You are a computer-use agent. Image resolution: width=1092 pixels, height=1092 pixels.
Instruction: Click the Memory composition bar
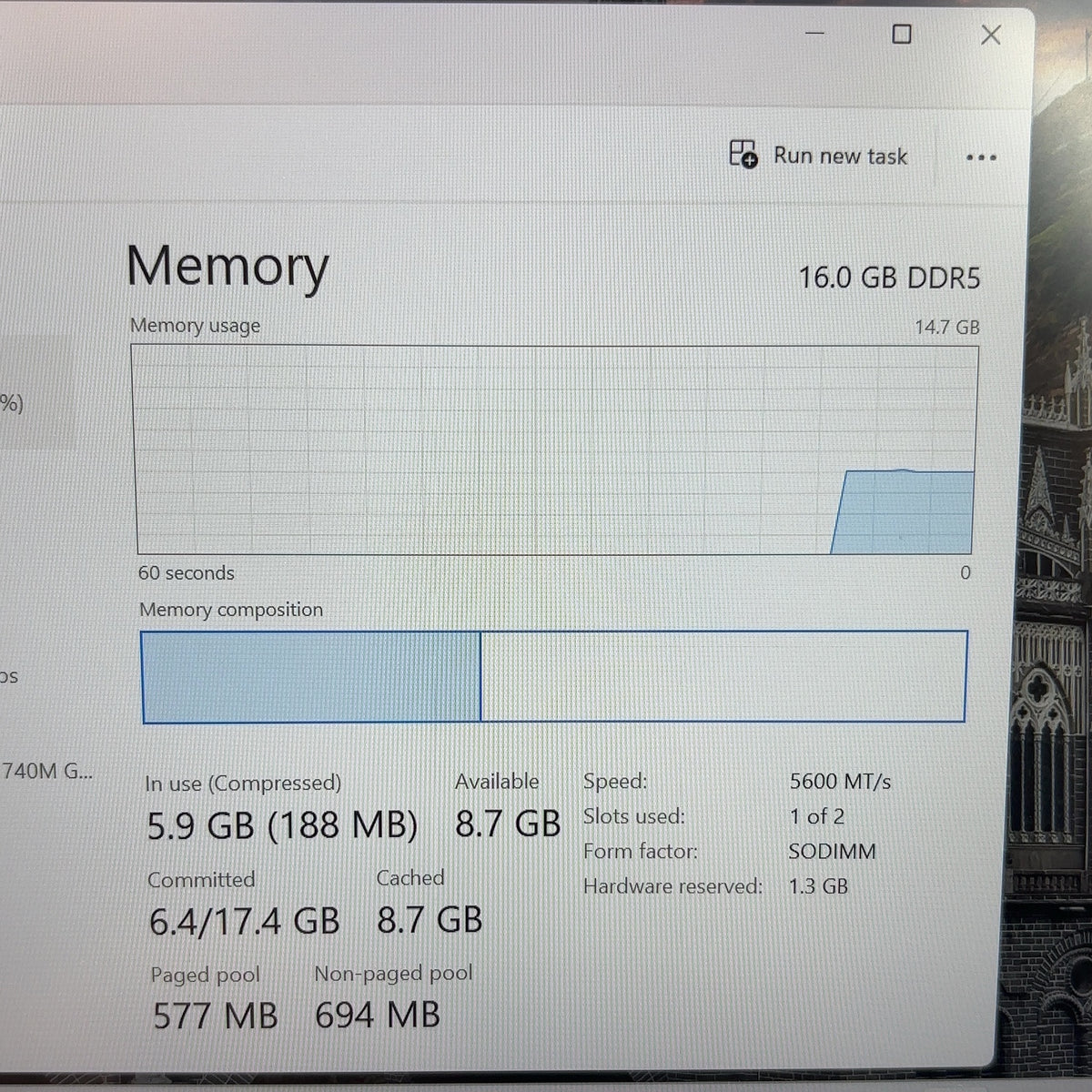553,676
